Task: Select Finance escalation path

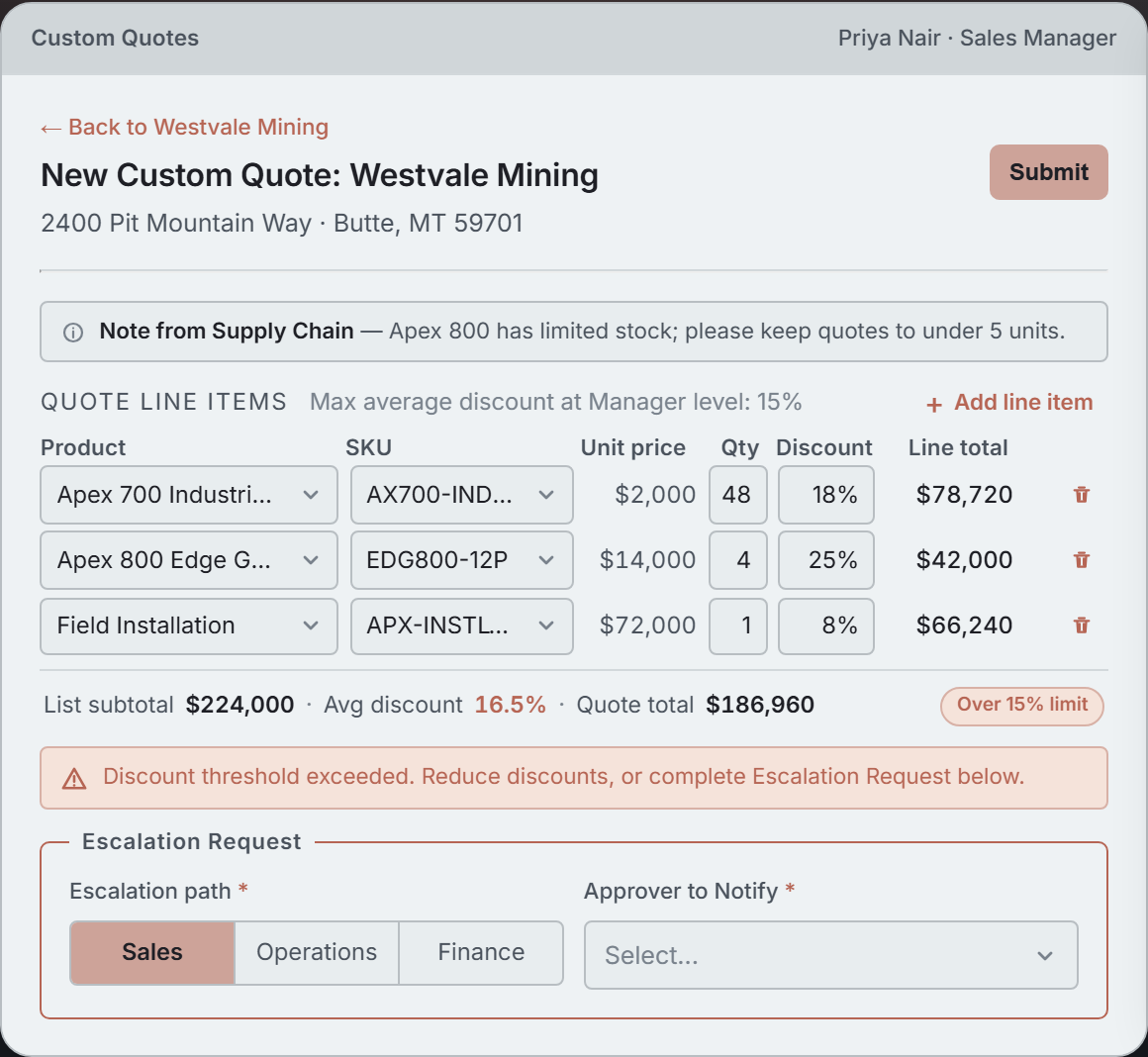Action: (481, 952)
